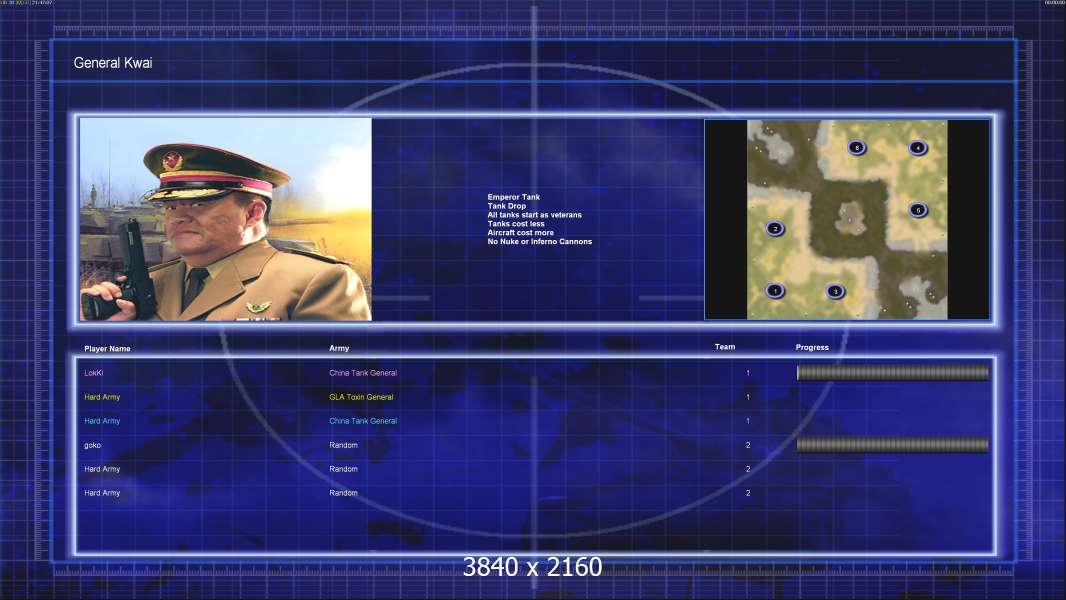The image size is (1066, 600).
Task: Click the blue Hard Army's 'China Tank General'
Action: click(x=363, y=421)
